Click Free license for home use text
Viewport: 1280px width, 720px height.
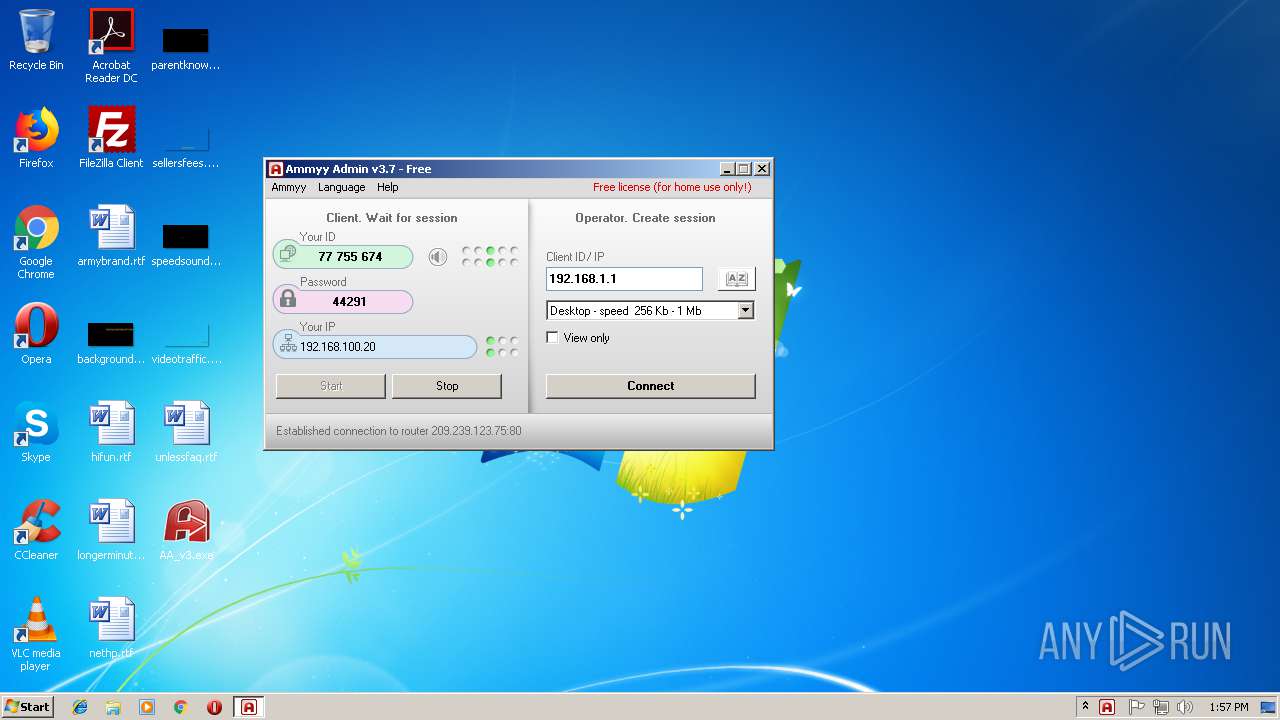[x=672, y=187]
